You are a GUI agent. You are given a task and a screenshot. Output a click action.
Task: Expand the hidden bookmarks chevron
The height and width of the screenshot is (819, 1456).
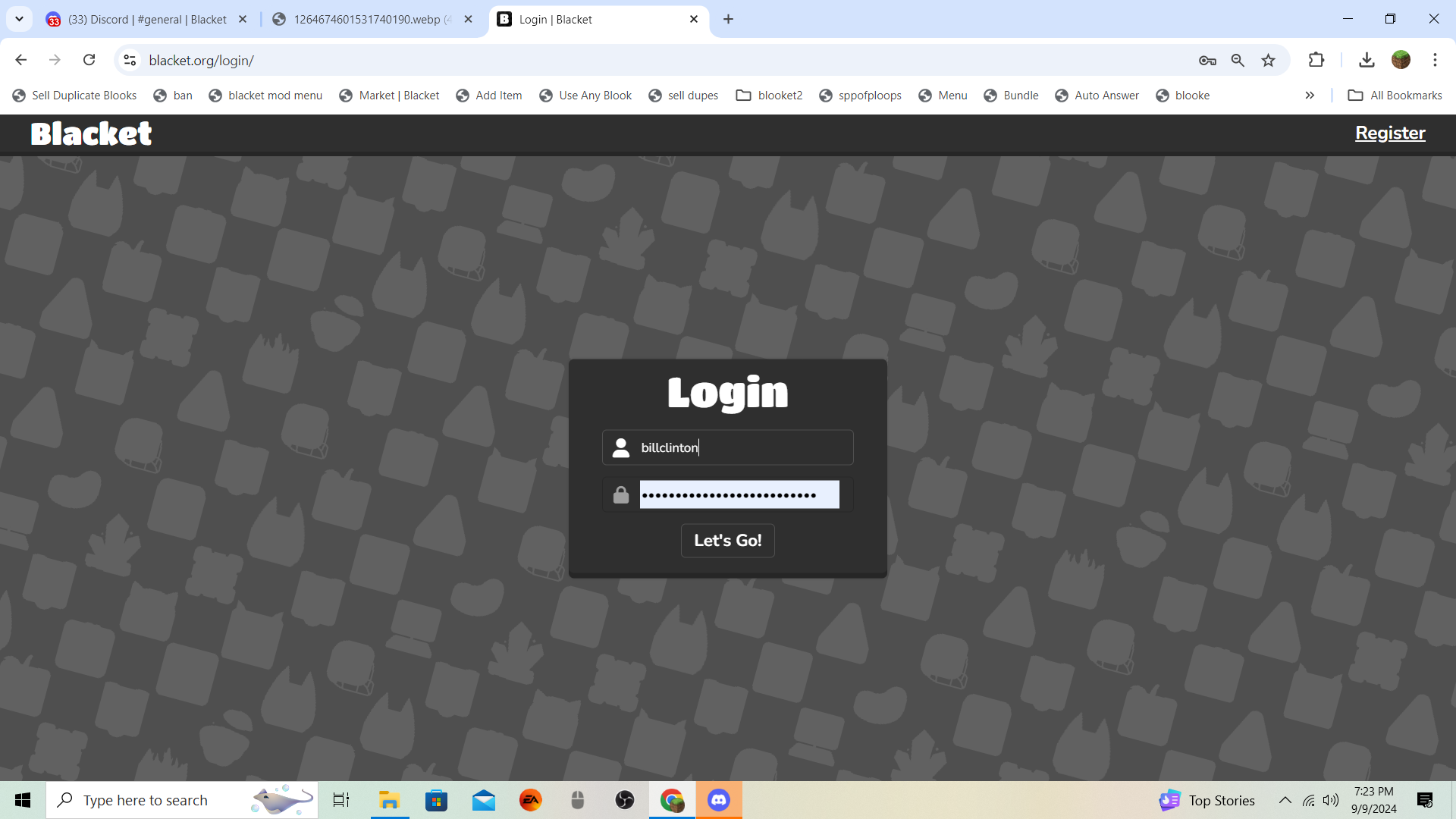point(1310,96)
